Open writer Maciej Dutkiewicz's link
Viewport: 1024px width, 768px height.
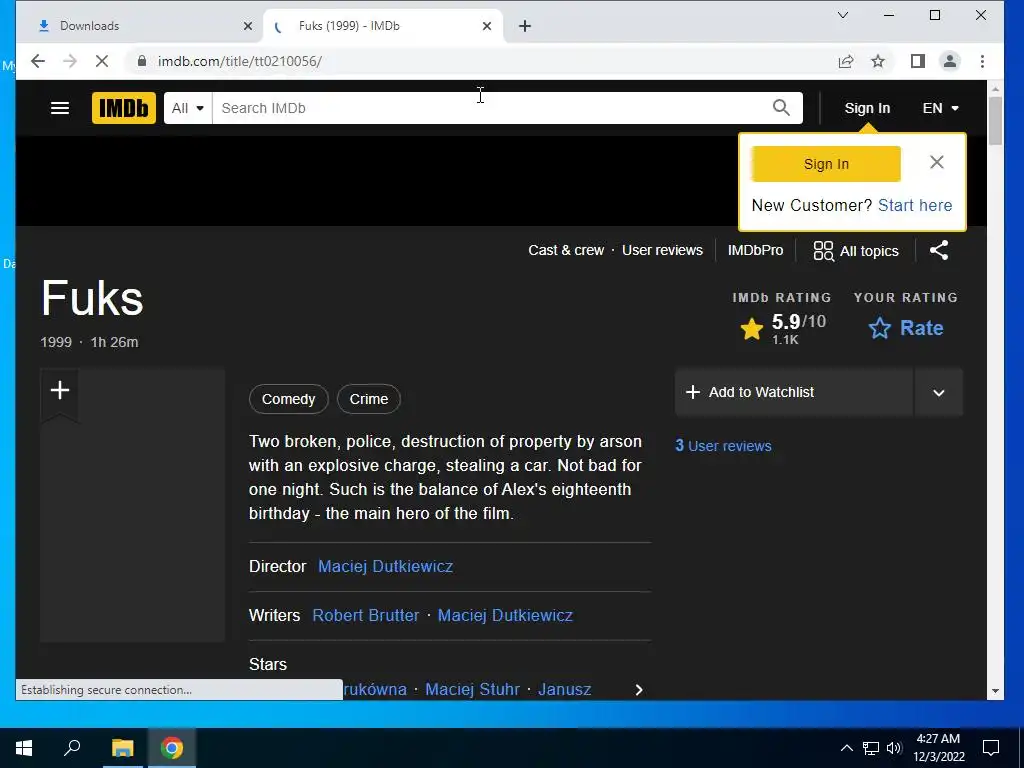point(505,615)
